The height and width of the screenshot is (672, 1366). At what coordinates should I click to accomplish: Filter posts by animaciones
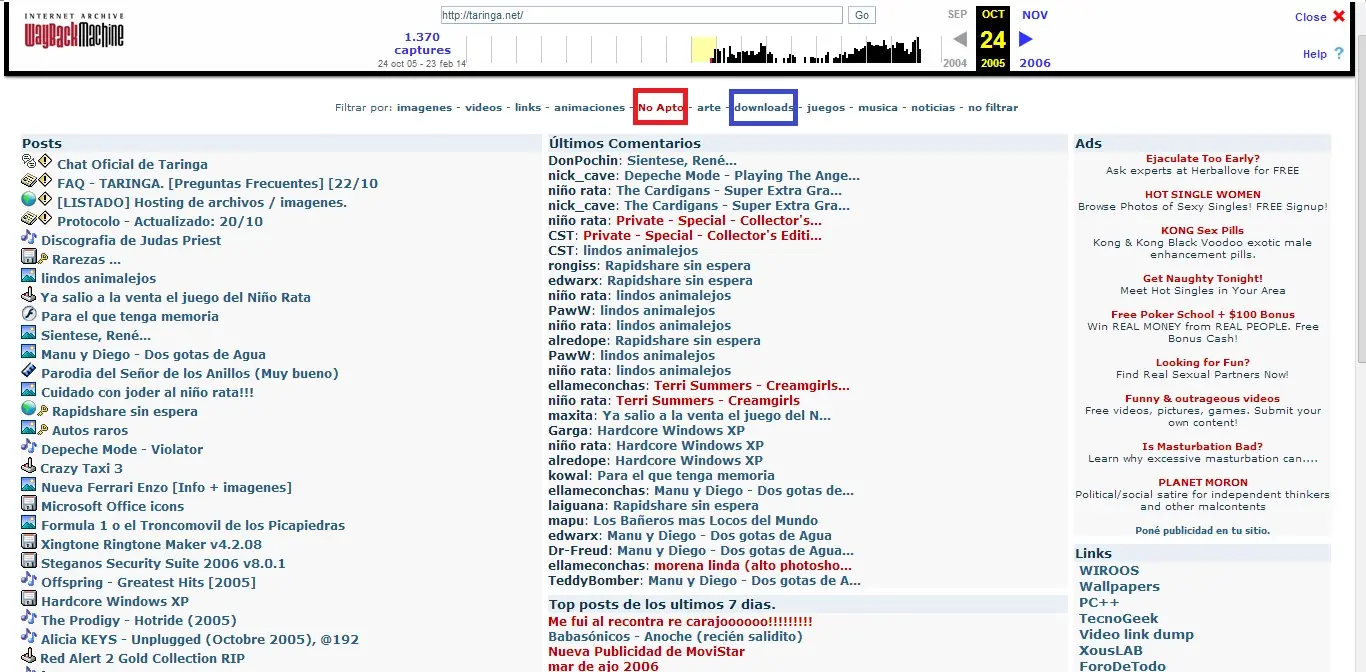(590, 107)
